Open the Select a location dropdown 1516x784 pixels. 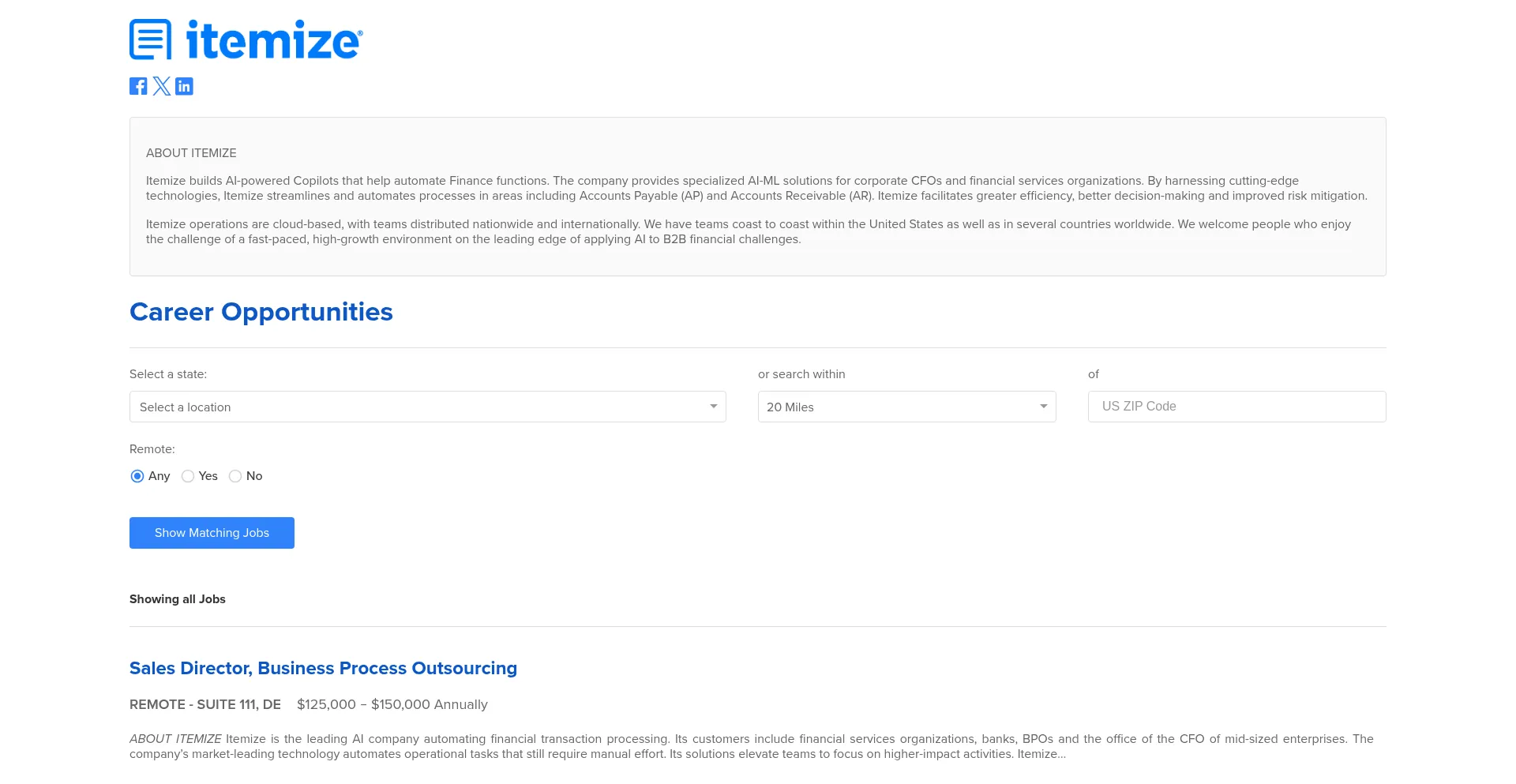pyautogui.click(x=428, y=407)
